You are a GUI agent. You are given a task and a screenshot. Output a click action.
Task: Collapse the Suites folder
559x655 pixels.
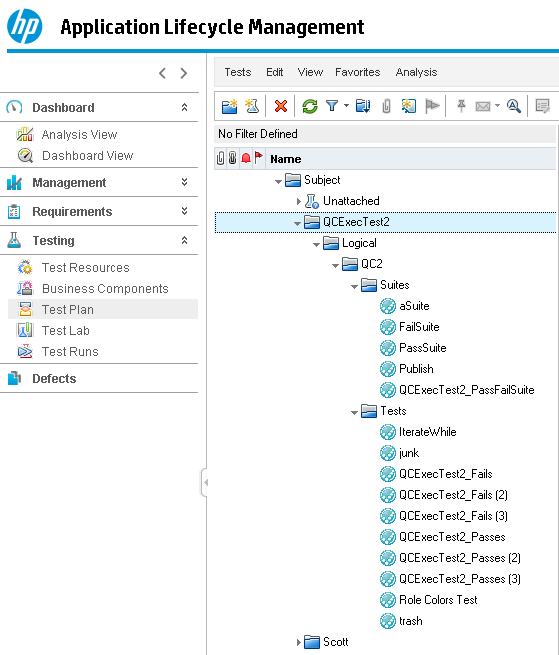pos(354,286)
